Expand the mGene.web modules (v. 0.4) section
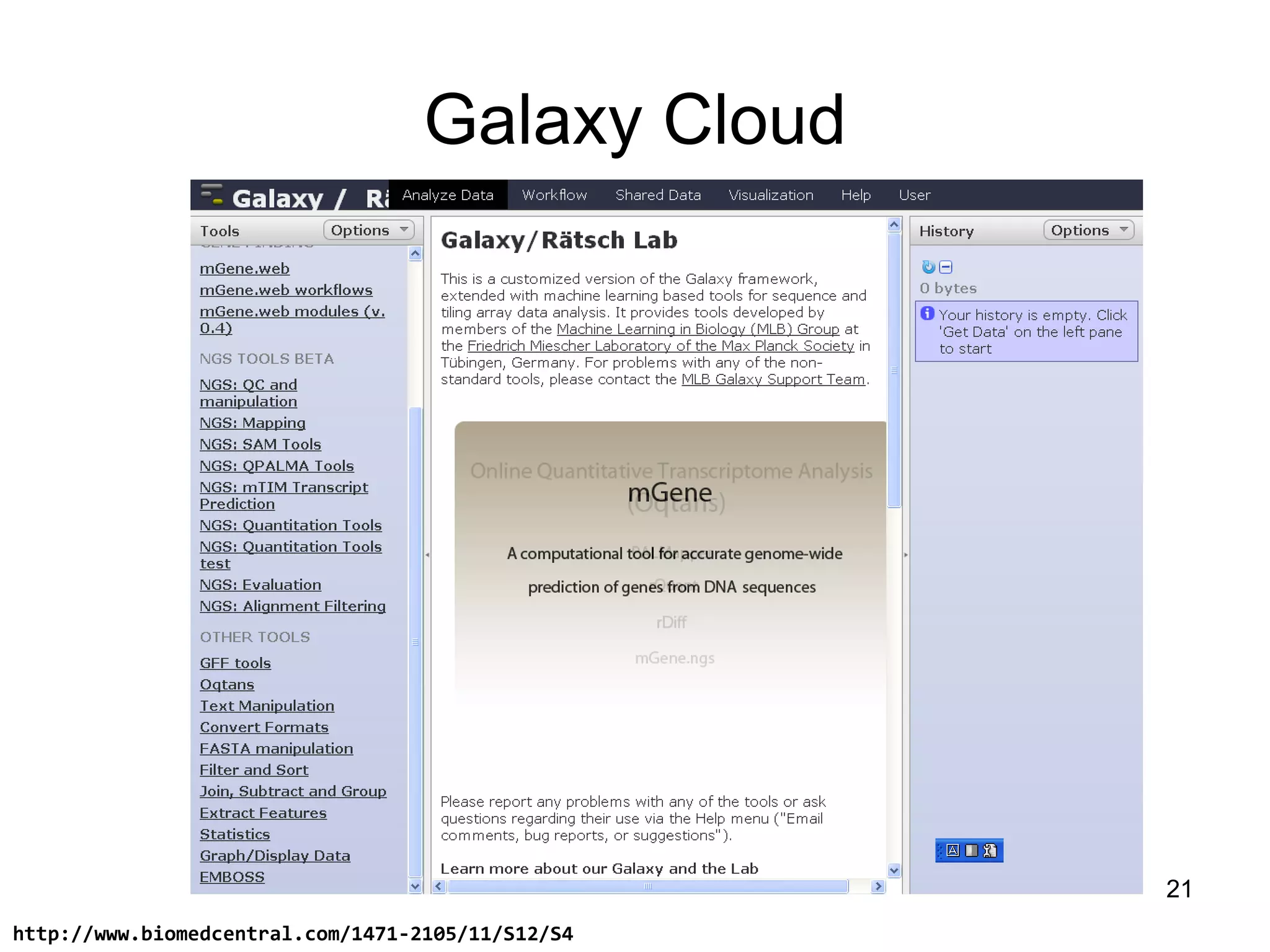The height and width of the screenshot is (952, 1270). [x=292, y=320]
